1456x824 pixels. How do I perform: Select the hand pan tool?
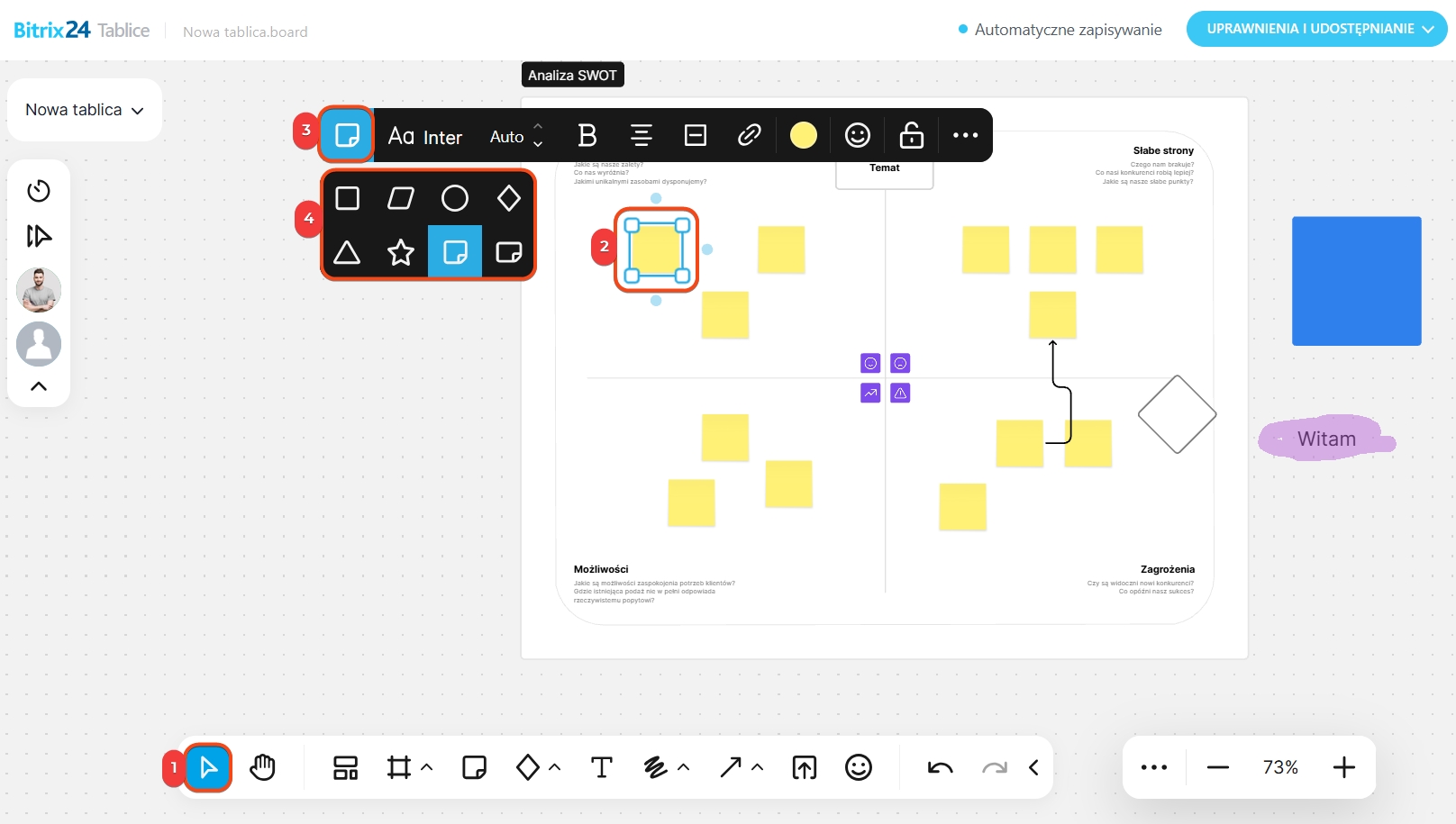pyautogui.click(x=262, y=767)
